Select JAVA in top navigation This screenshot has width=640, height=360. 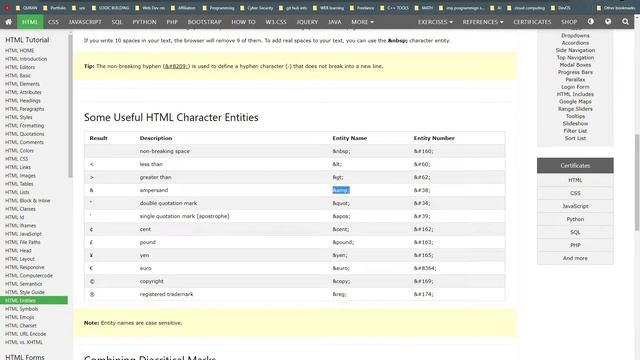click(335, 22)
